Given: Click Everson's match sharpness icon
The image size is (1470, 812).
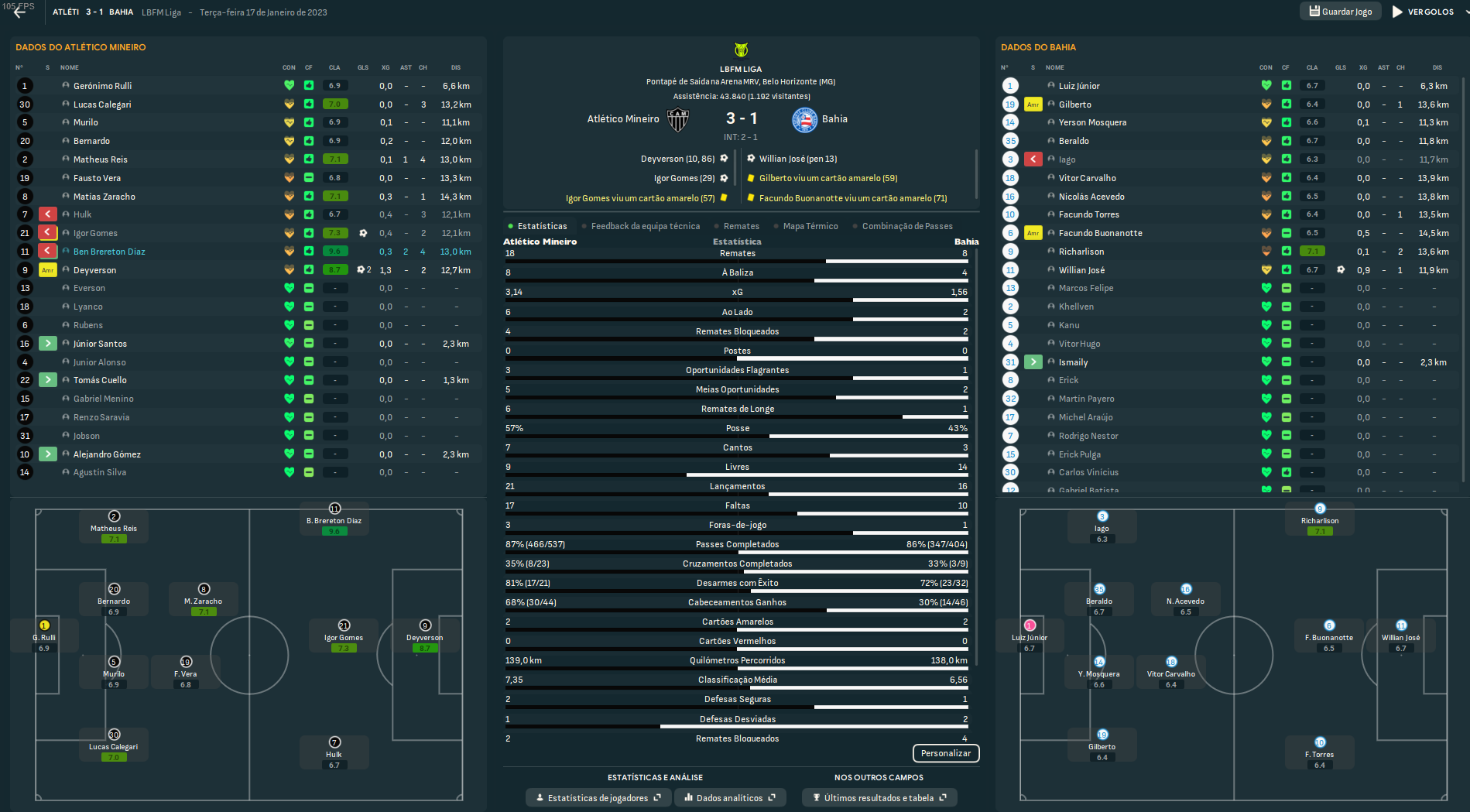Looking at the screenshot, I should pyautogui.click(x=308, y=288).
